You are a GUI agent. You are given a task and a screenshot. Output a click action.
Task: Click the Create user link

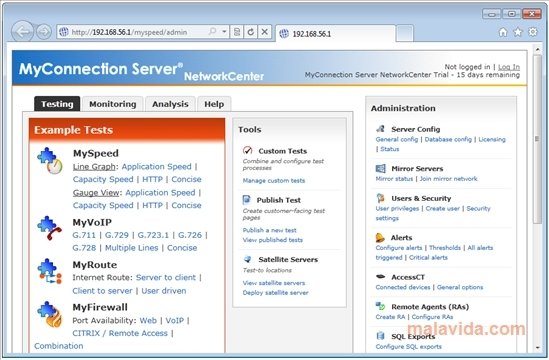point(443,208)
